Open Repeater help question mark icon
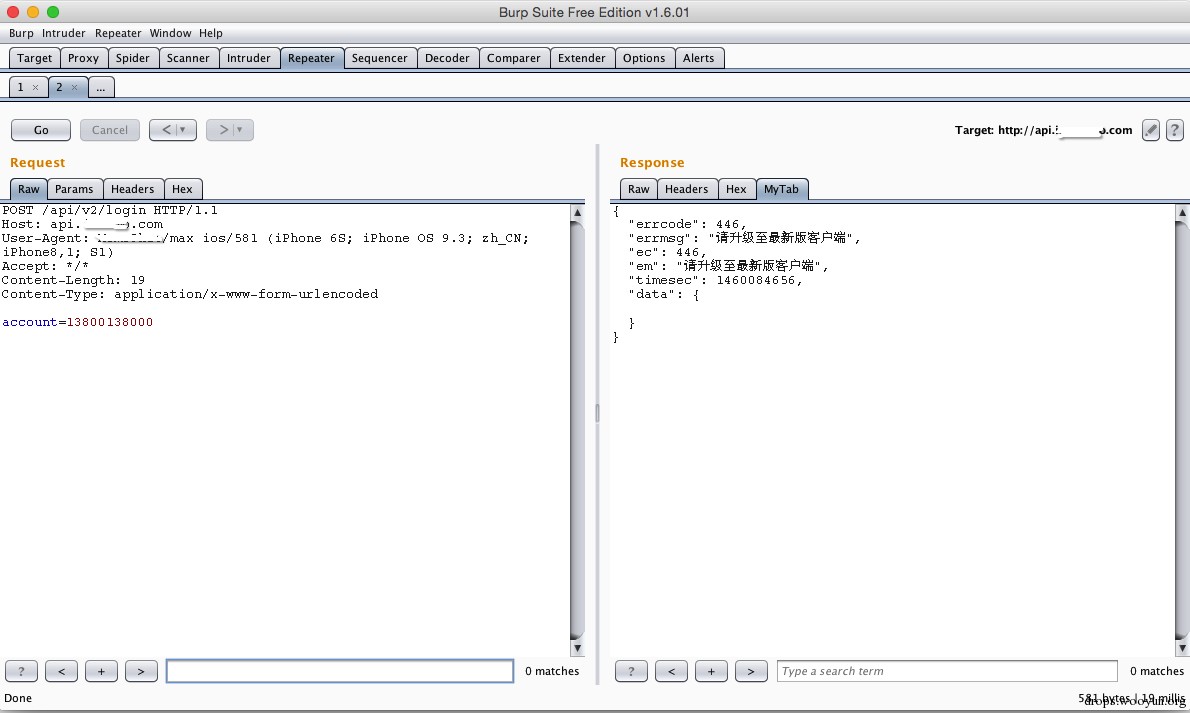Image resolution: width=1190 pixels, height=713 pixels. [x=1174, y=130]
